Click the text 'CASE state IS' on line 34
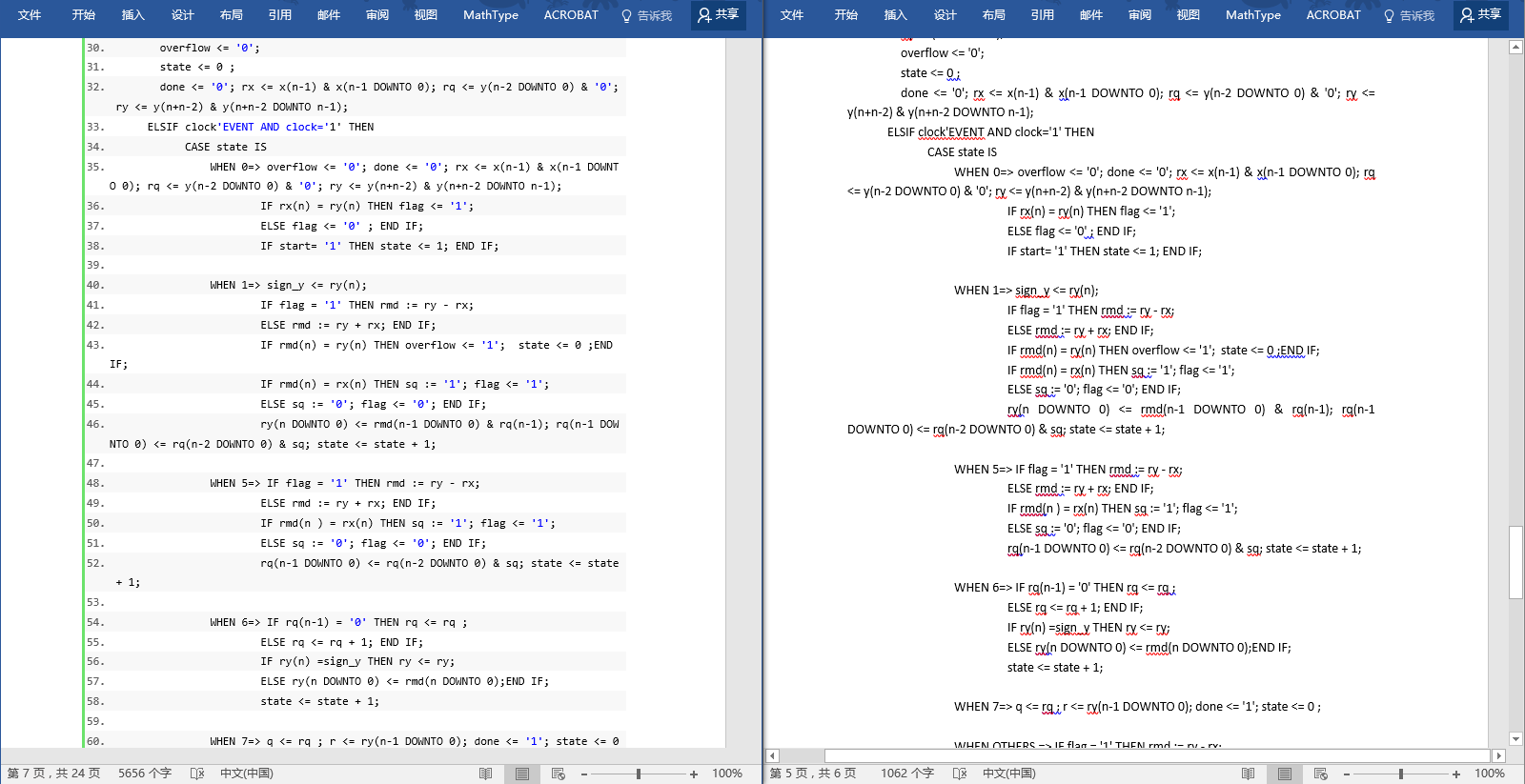This screenshot has width=1525, height=784. coord(226,147)
